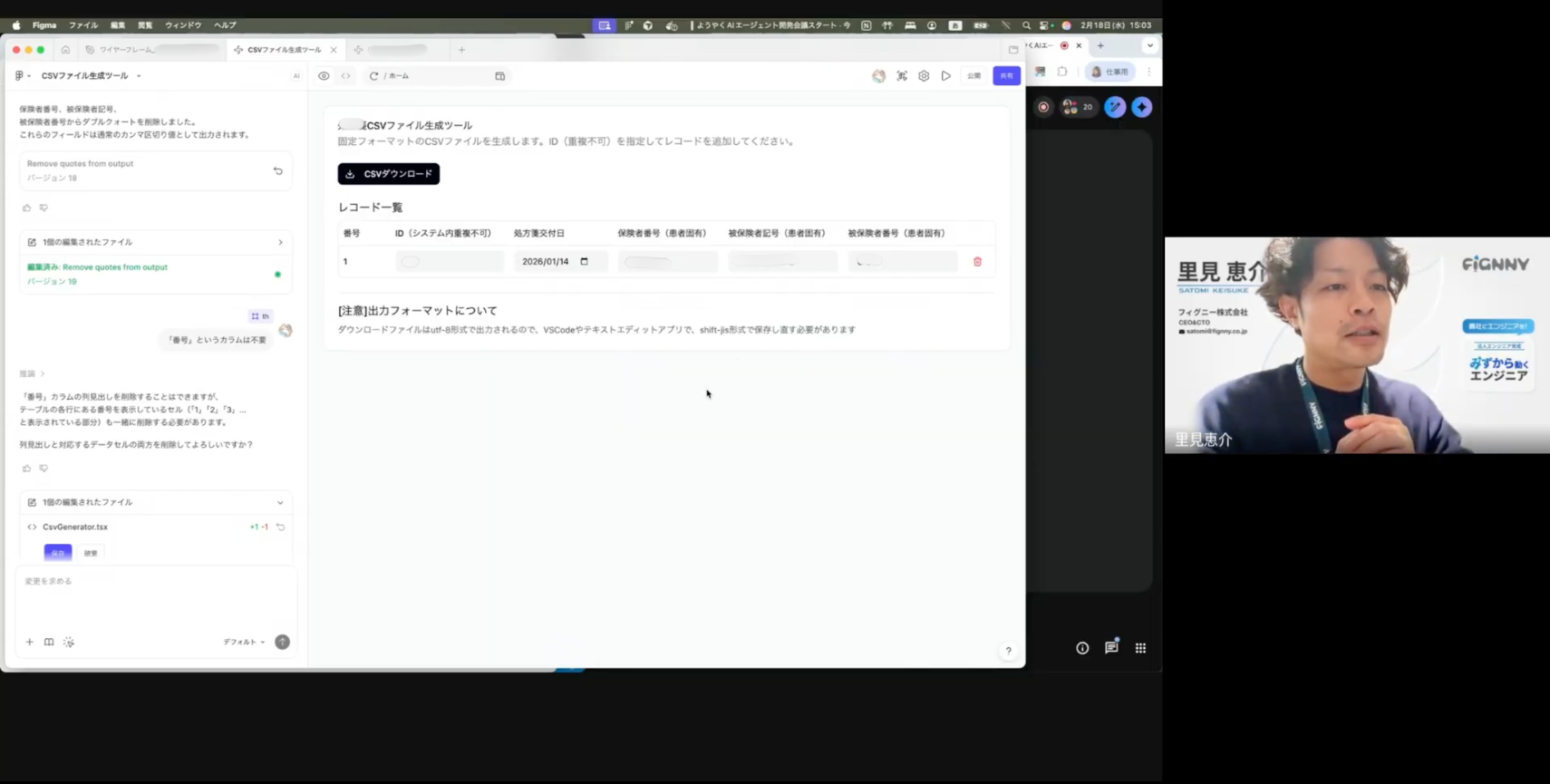Click the point-and-edit cursor icon
The height and width of the screenshot is (784, 1550).
click(69, 642)
